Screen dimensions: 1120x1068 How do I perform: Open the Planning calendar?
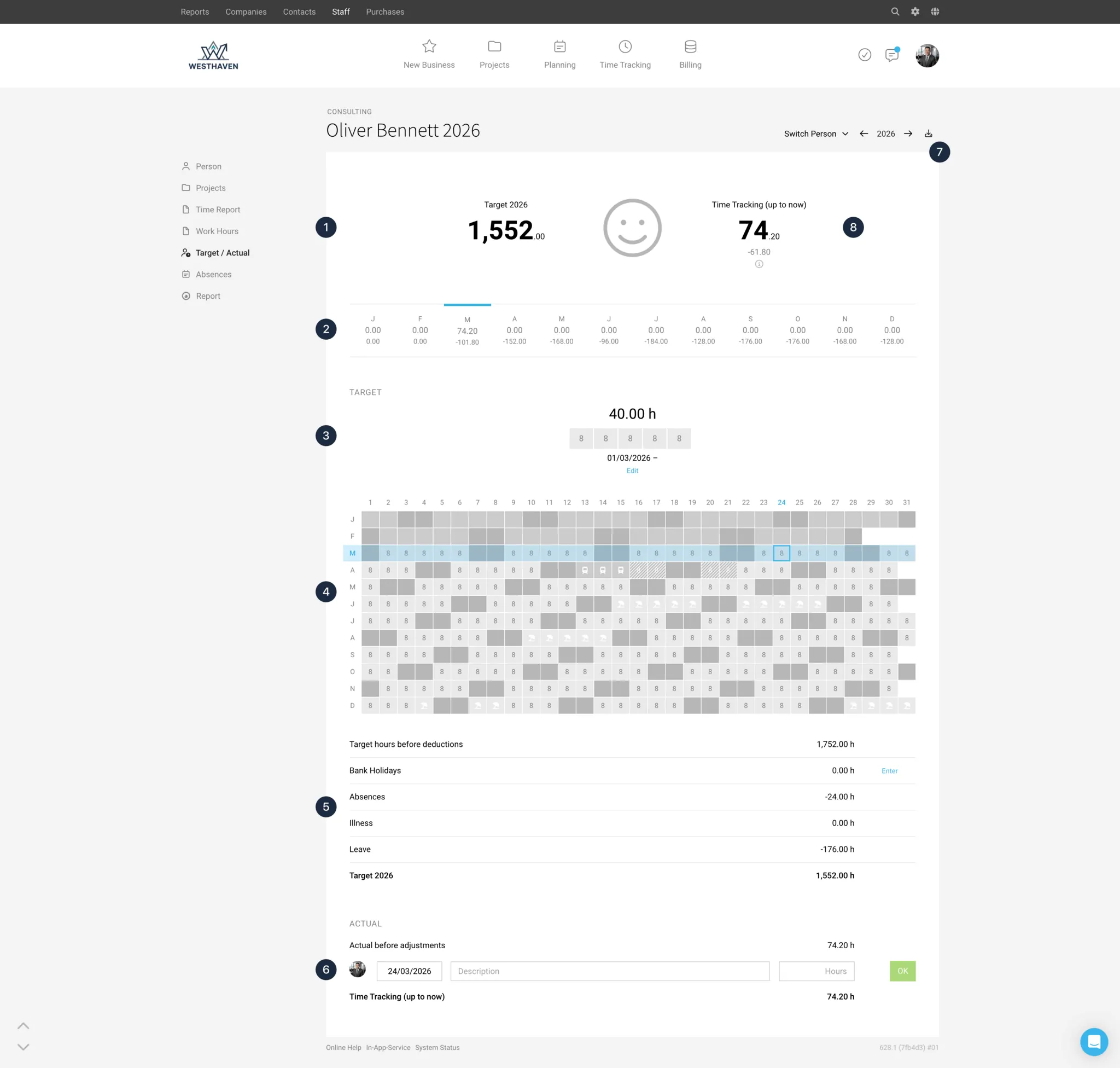559,55
